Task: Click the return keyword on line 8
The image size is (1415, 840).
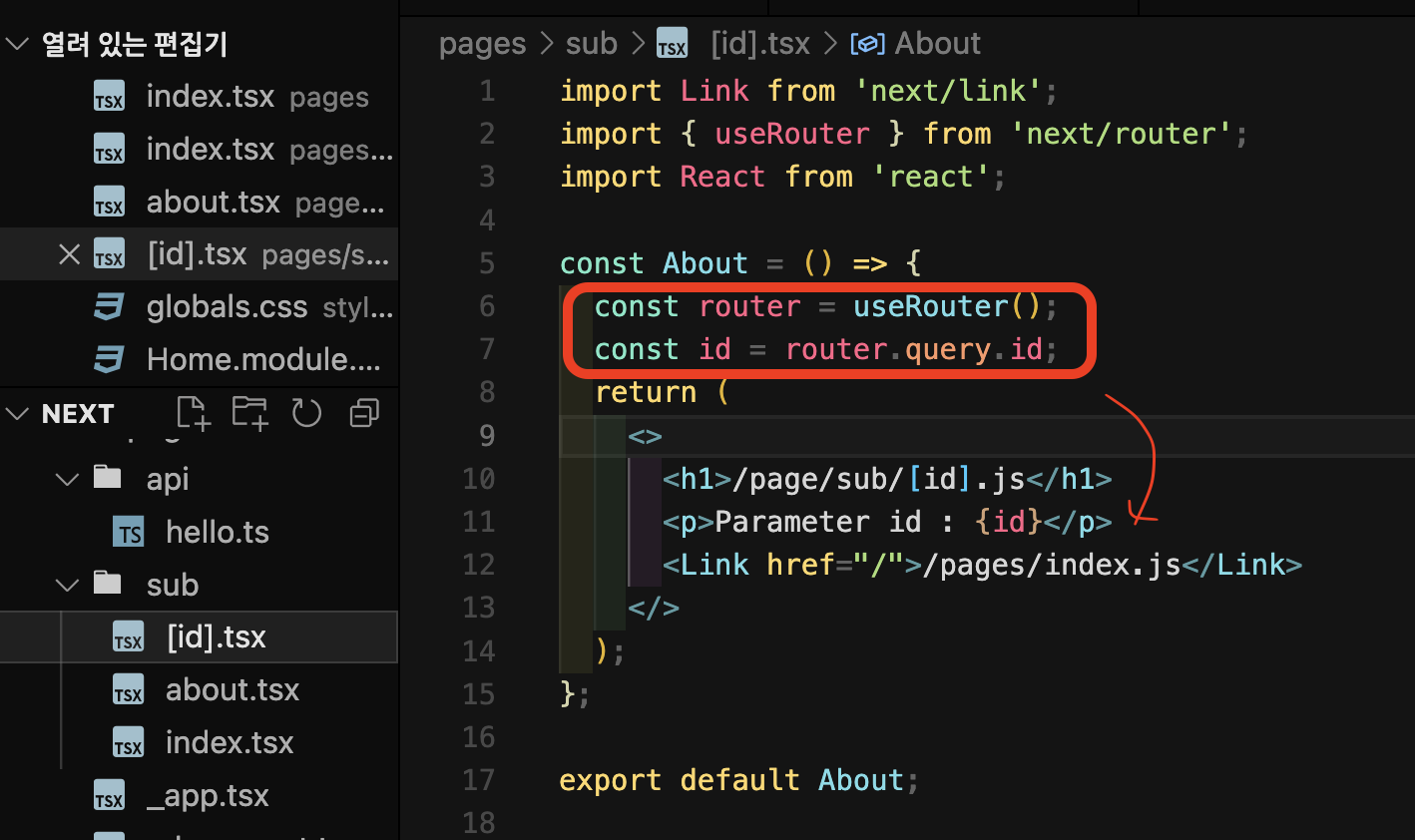Action: pos(646,392)
